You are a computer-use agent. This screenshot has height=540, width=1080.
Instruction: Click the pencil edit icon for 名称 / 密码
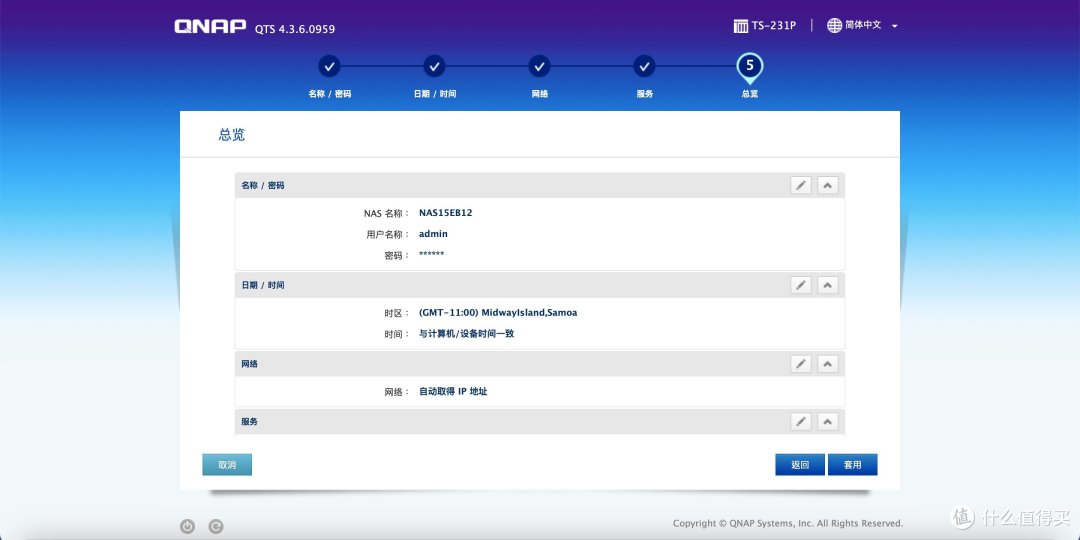800,185
